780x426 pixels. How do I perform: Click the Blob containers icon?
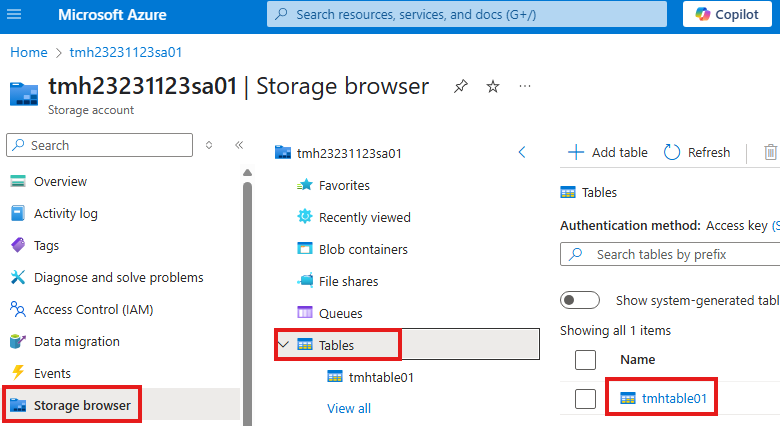[x=304, y=248]
